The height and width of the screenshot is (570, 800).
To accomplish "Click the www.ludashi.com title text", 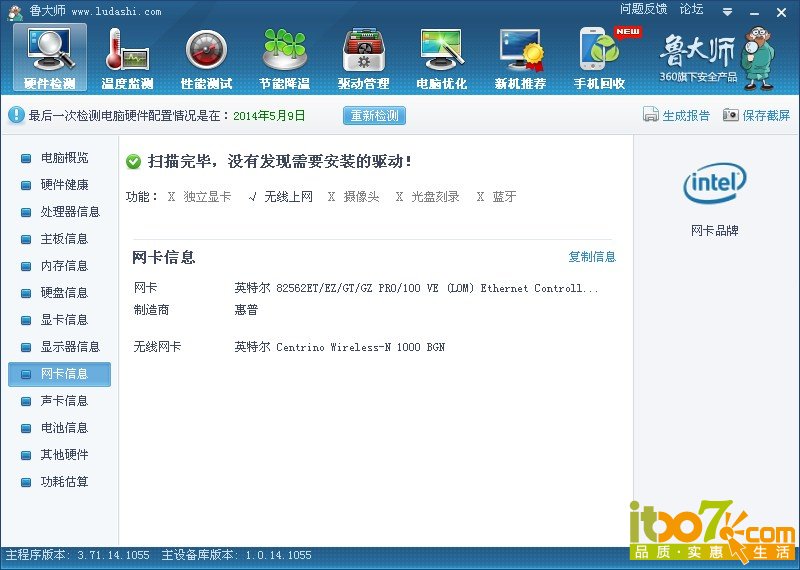I will click(x=116, y=11).
